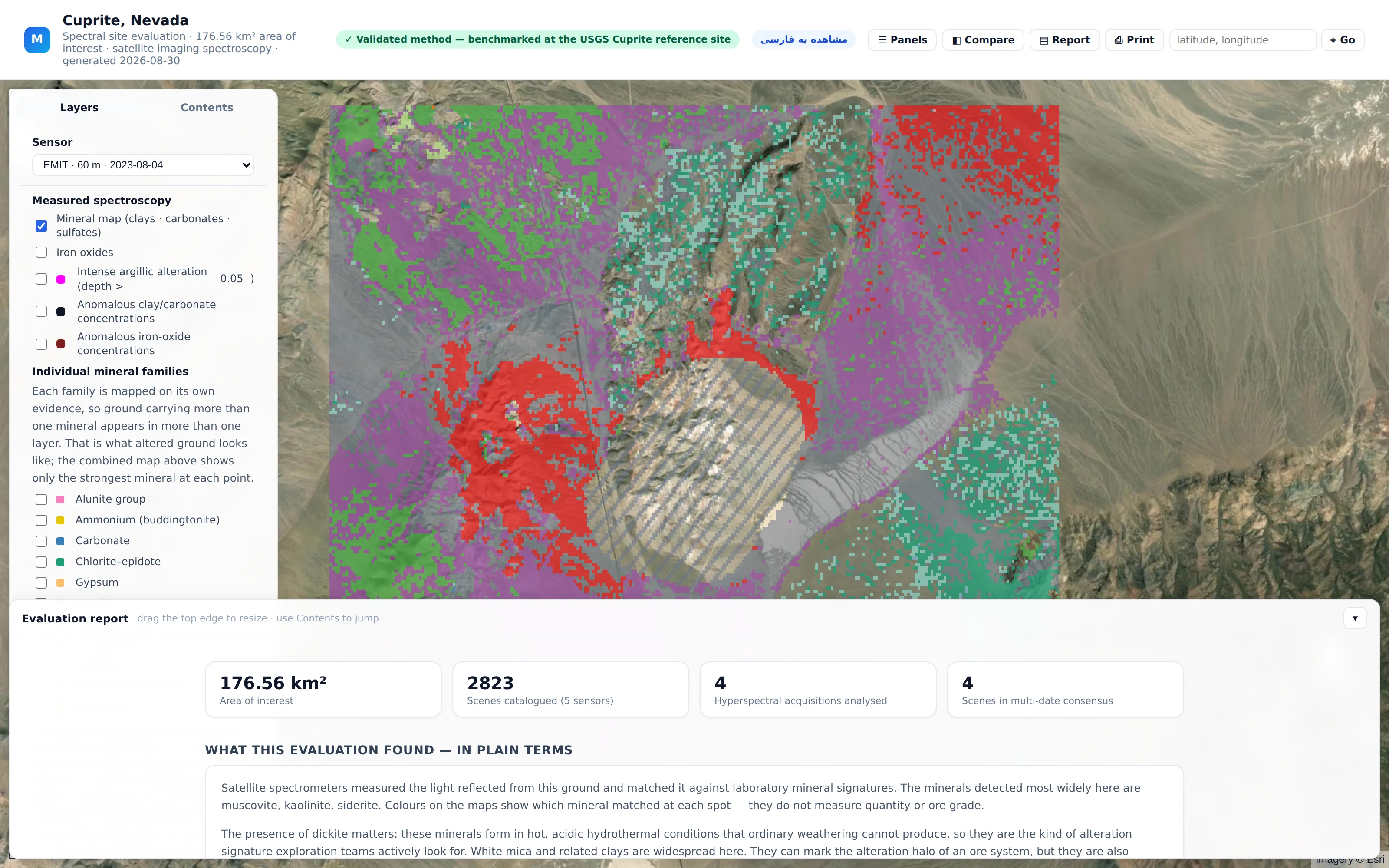Viewport: 1389px width, 868px height.
Task: Check the Alunite group checkbox
Action: click(41, 500)
